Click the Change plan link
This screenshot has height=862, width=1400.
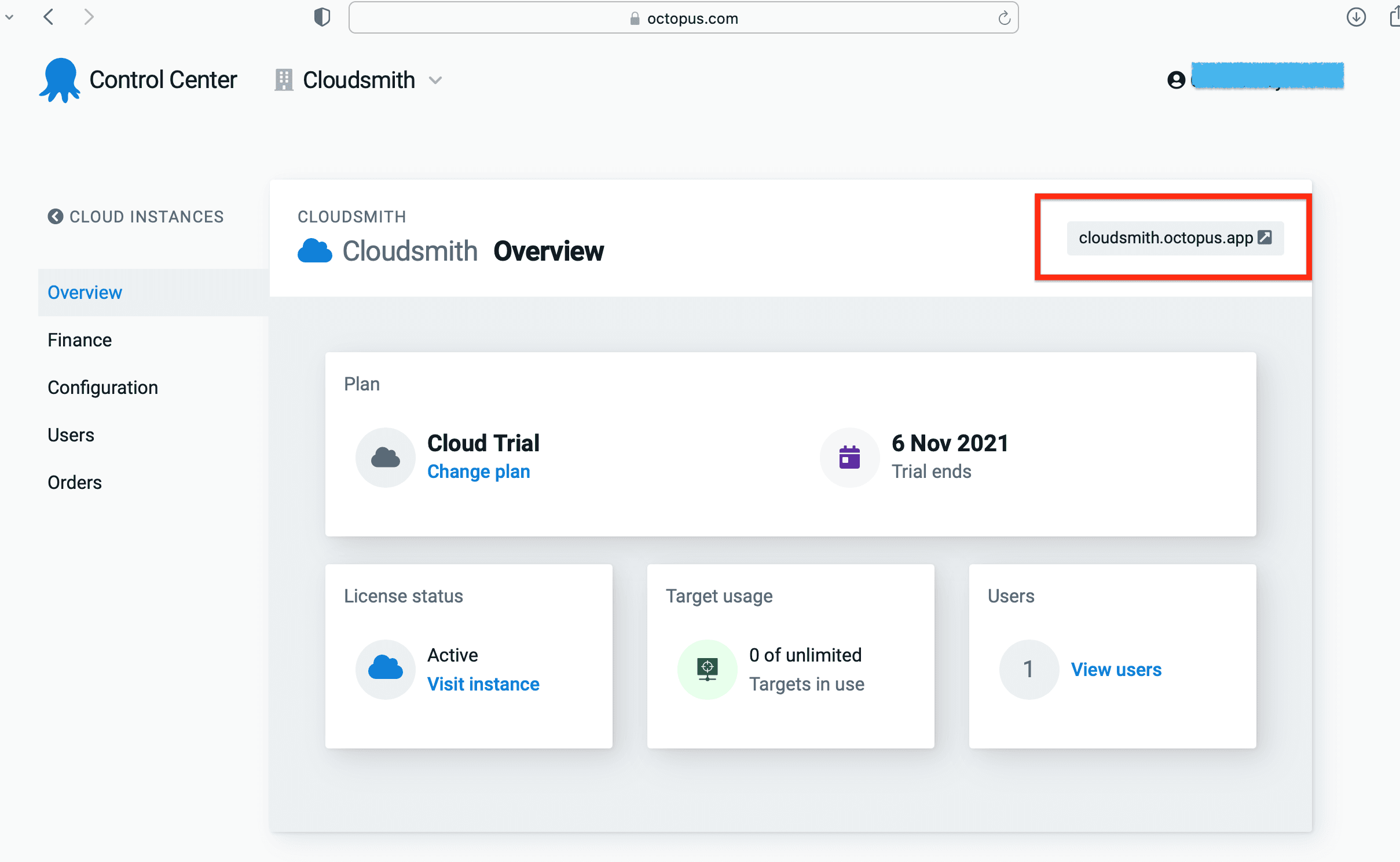click(478, 472)
